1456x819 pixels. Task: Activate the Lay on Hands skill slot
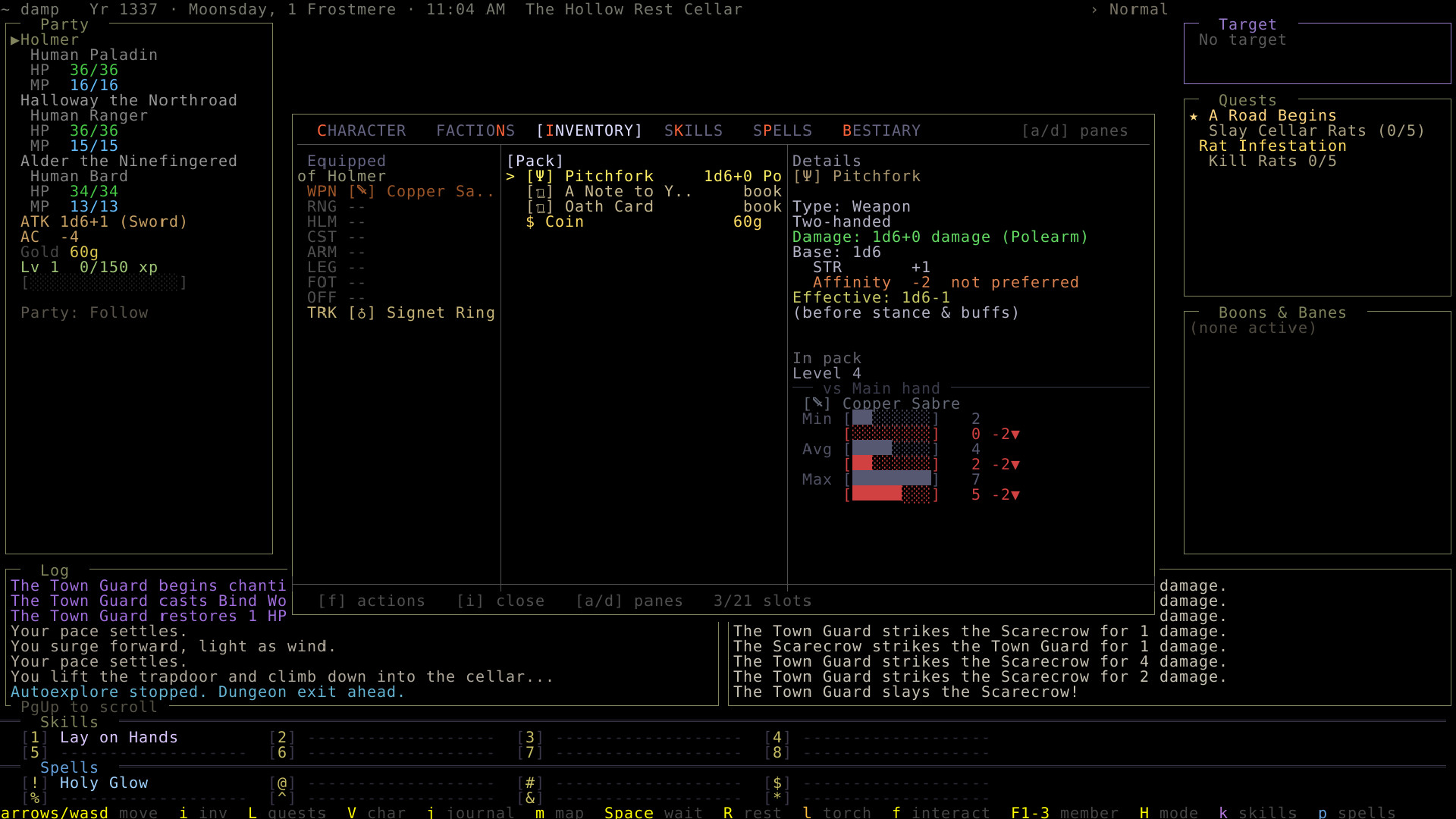coord(100,737)
